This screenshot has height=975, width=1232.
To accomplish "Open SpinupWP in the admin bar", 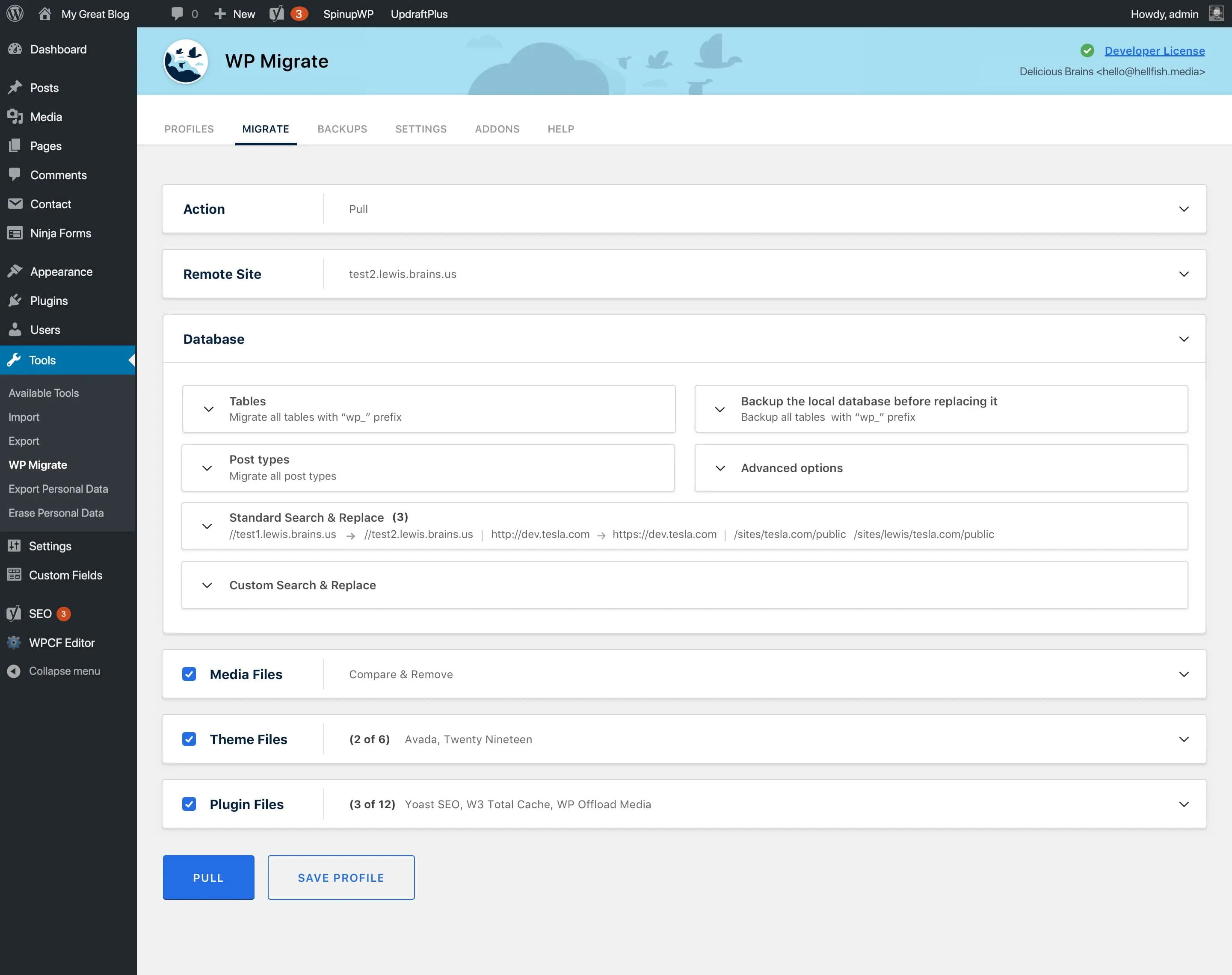I will click(348, 14).
